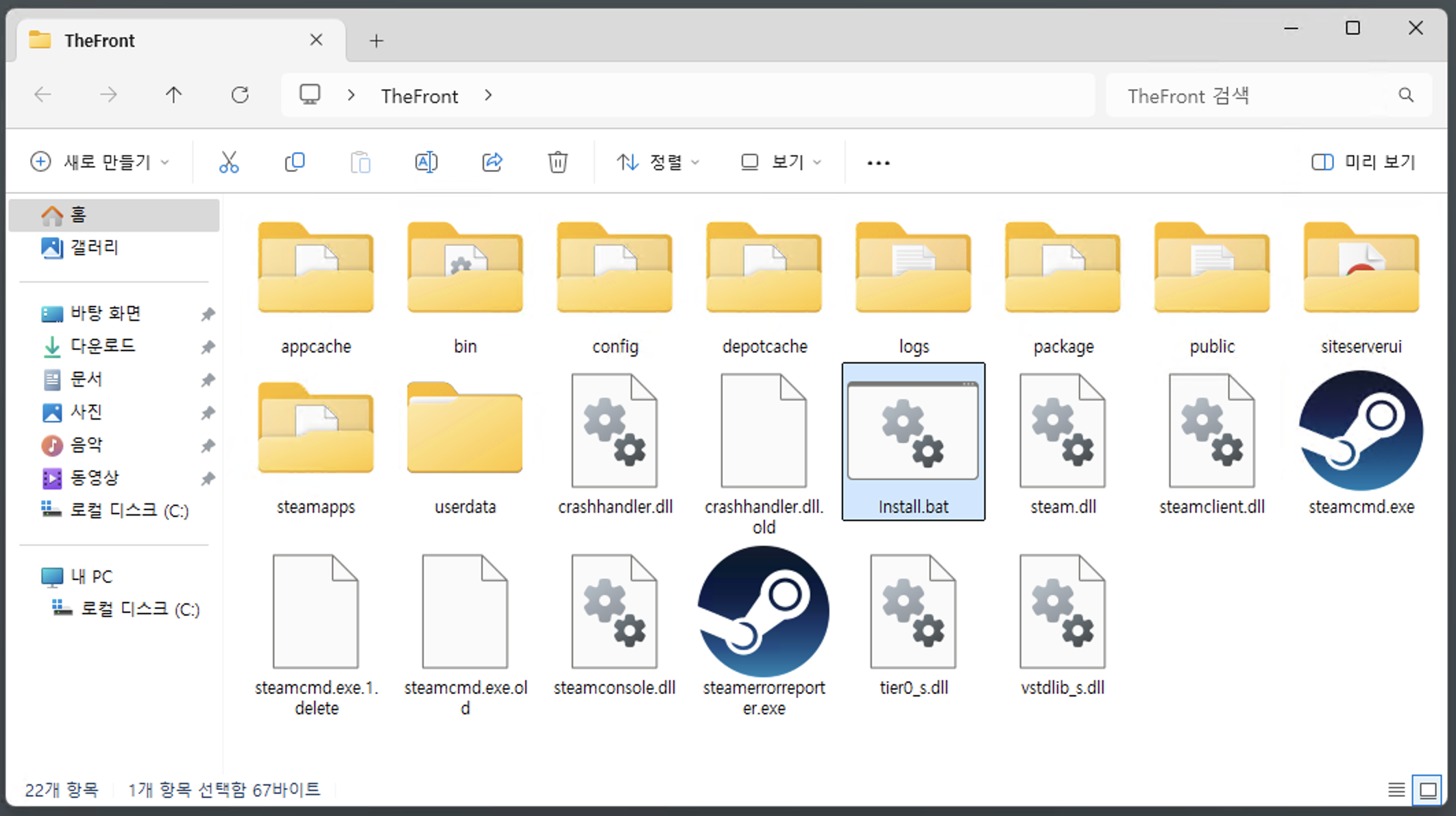Select the steamapps folder

(x=316, y=448)
